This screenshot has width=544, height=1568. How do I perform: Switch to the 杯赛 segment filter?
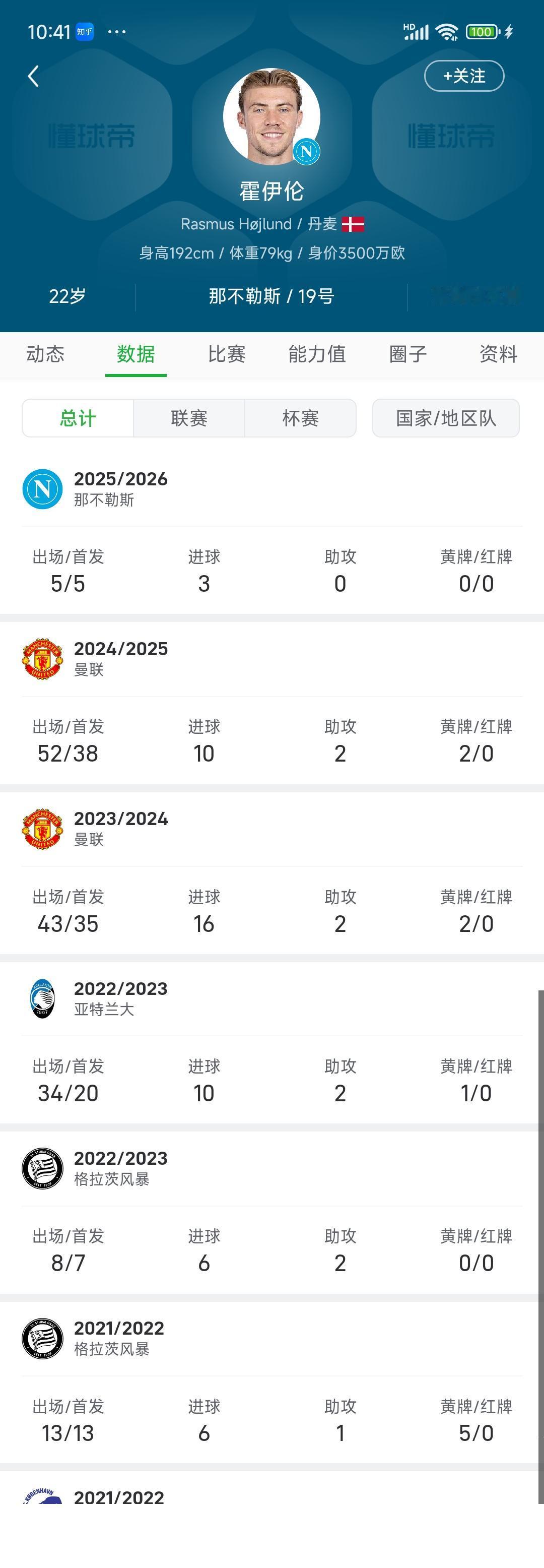click(301, 418)
